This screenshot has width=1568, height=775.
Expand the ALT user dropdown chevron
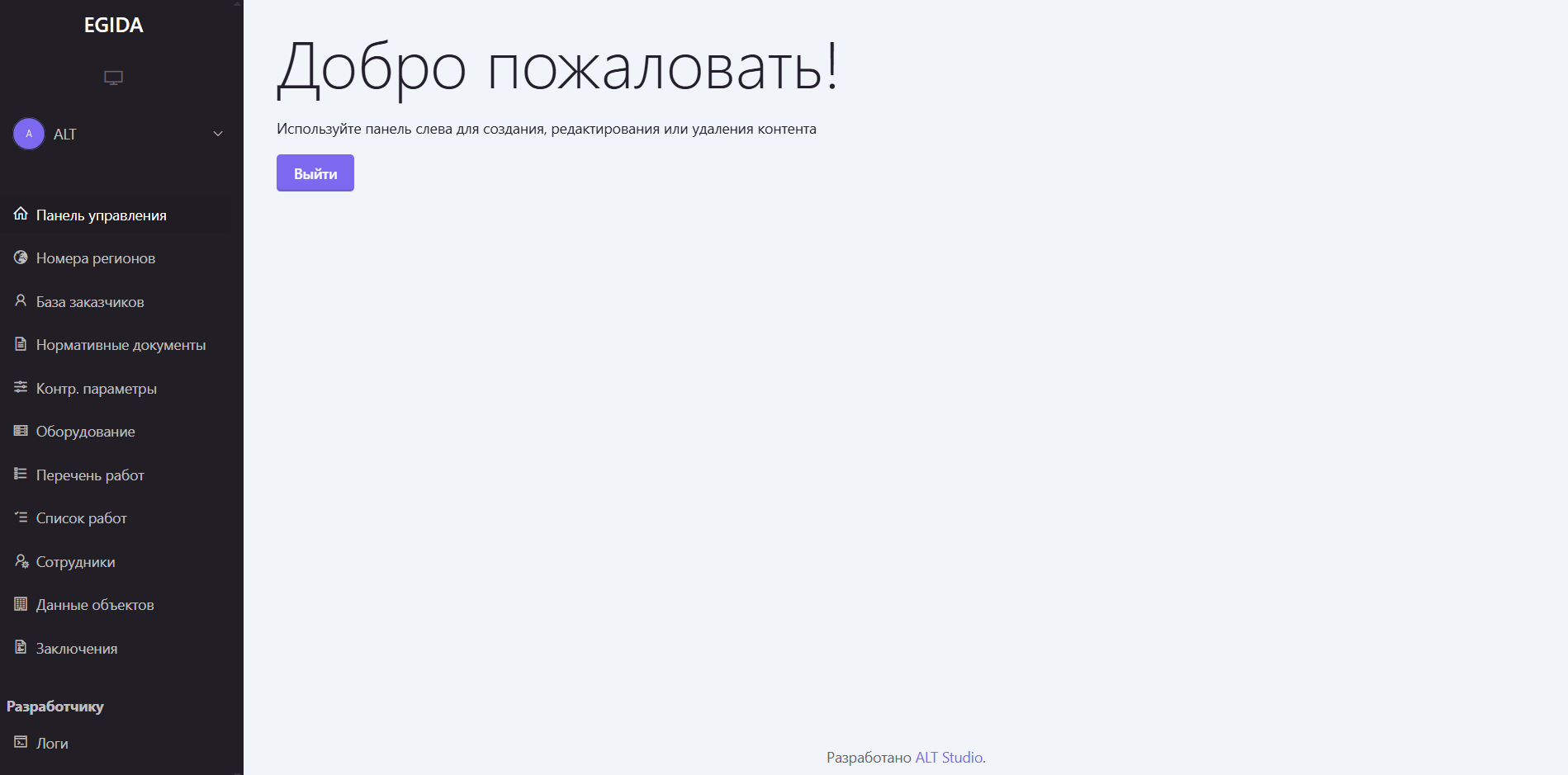click(218, 134)
